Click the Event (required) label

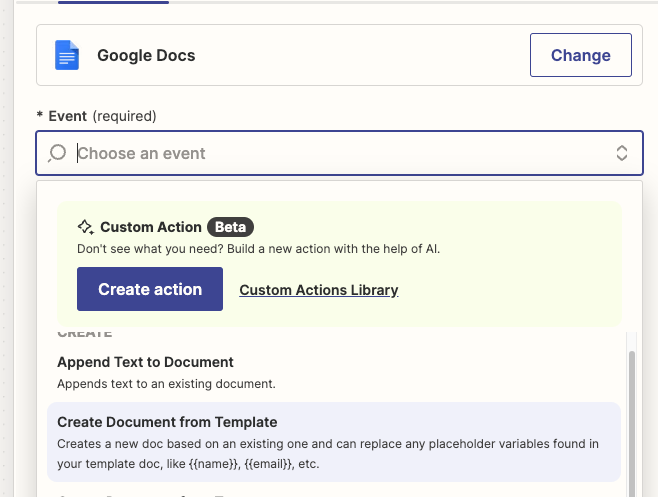[97, 116]
